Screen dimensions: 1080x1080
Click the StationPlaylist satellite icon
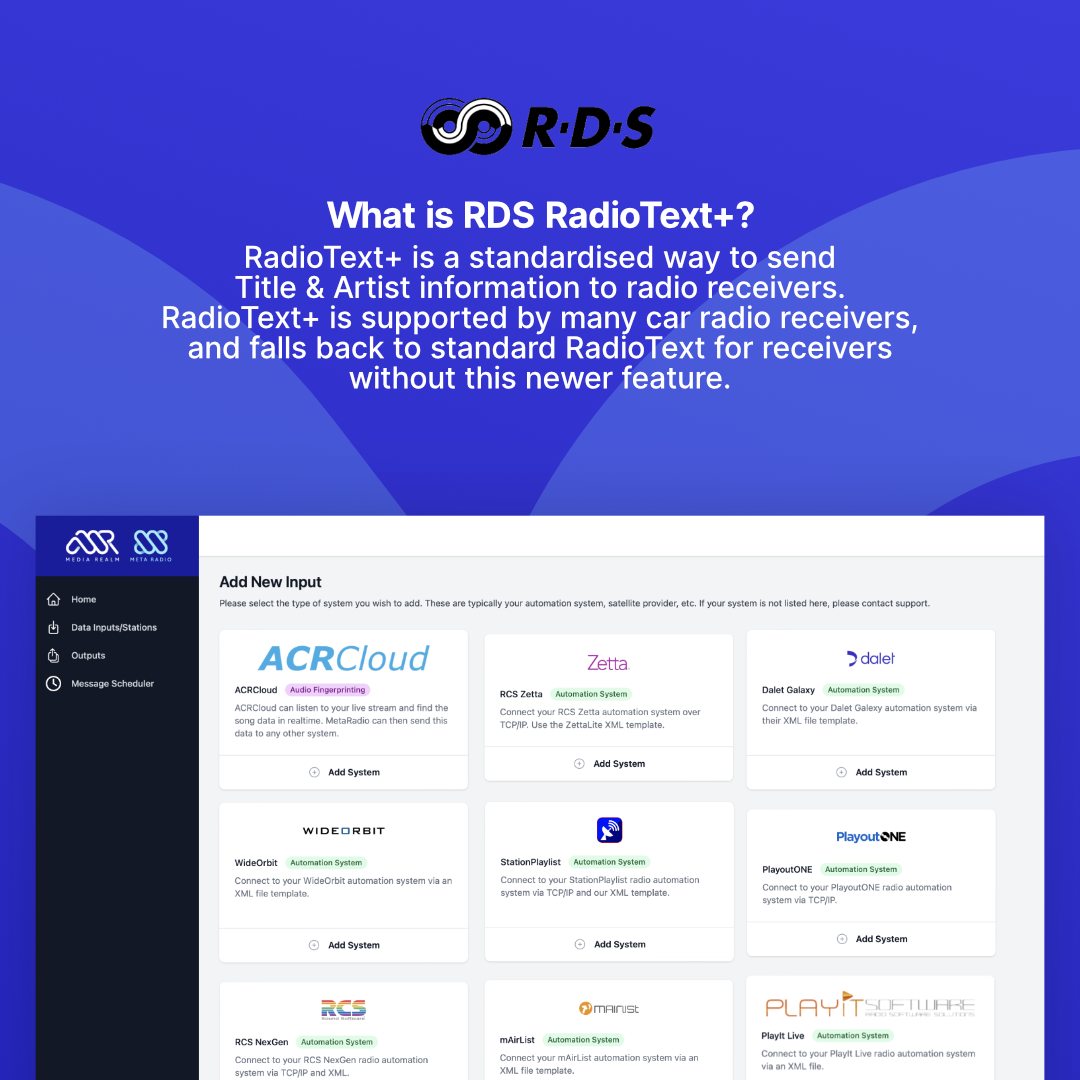[610, 830]
